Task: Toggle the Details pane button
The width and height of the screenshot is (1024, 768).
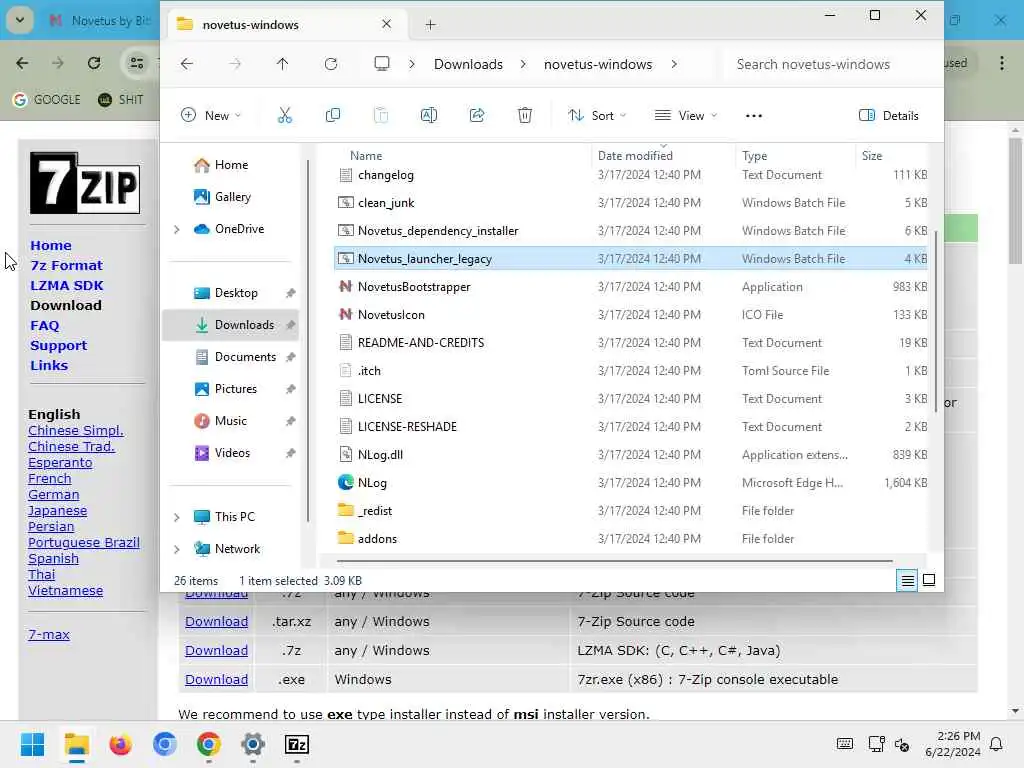Action: [x=888, y=116]
